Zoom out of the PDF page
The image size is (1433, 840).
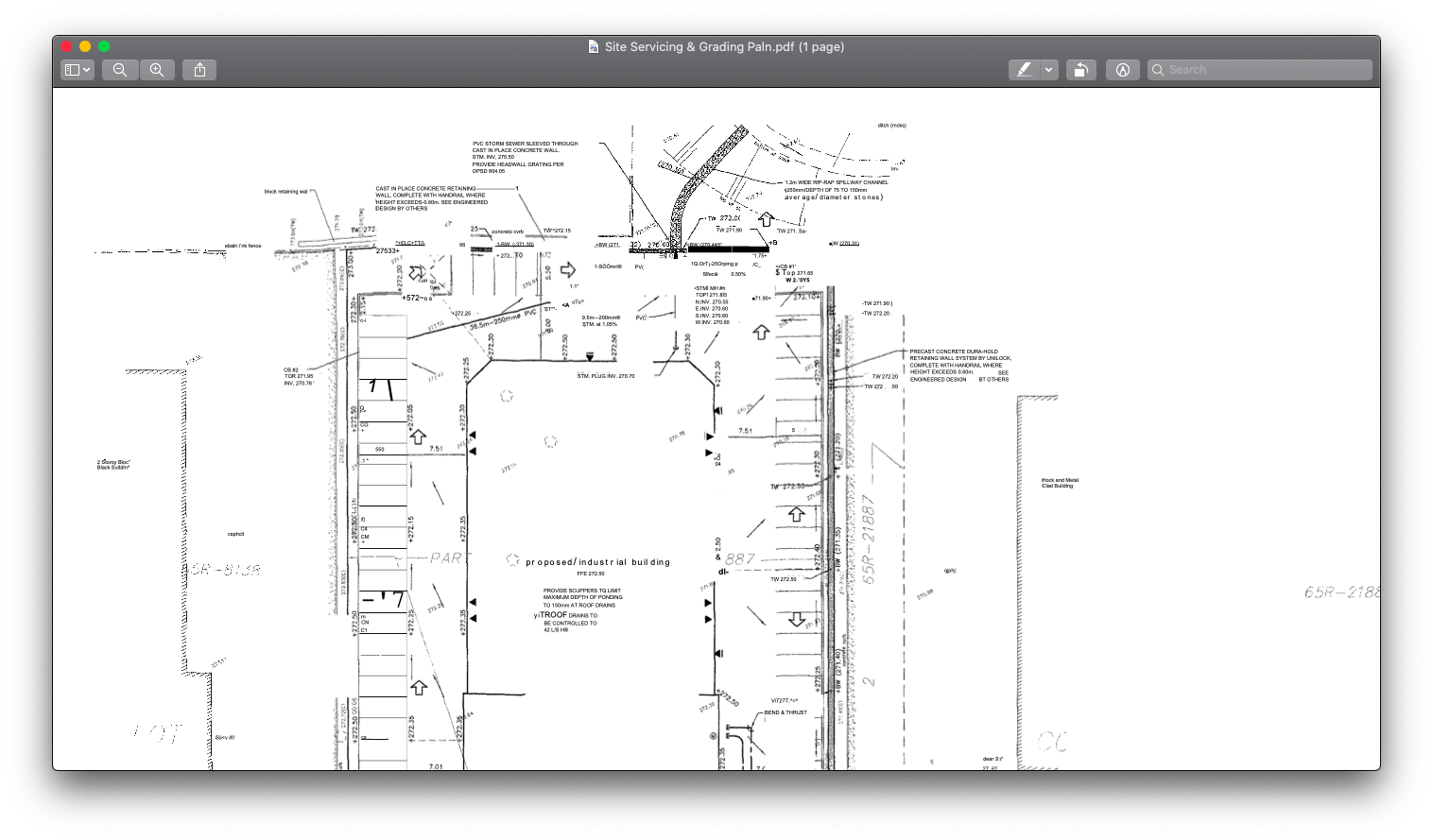(119, 69)
